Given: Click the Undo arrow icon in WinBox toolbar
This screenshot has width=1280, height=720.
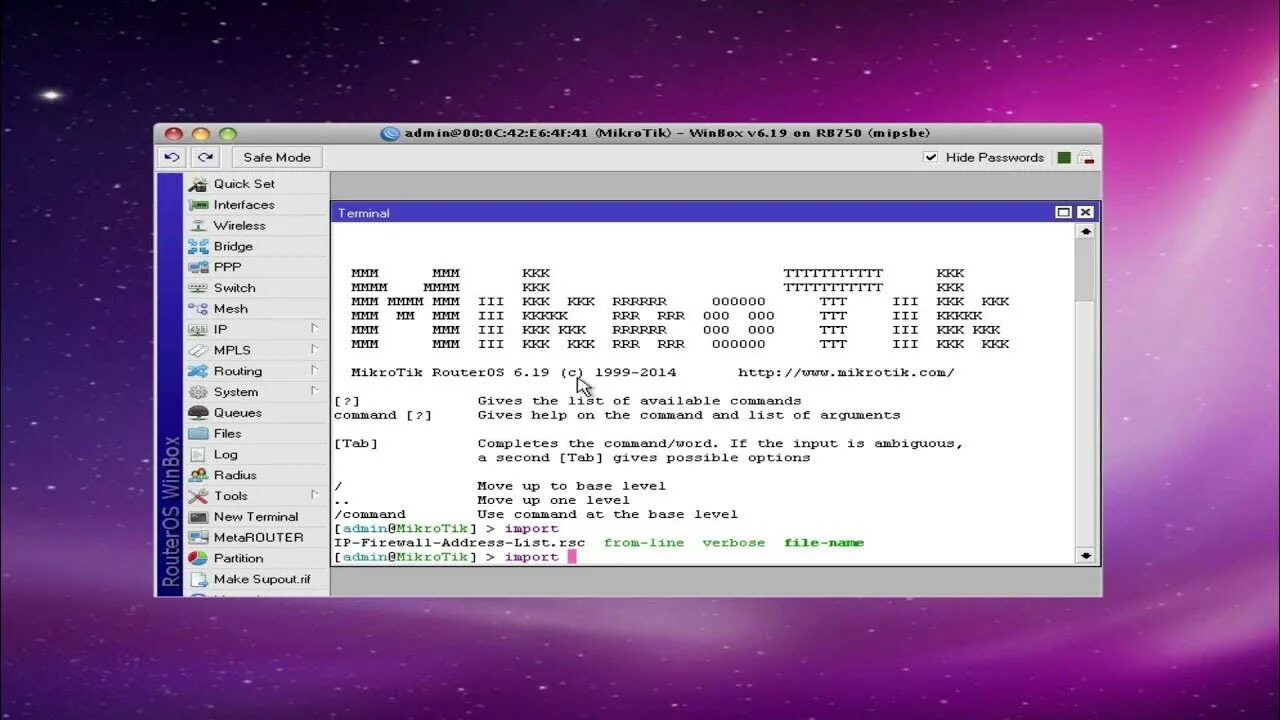Looking at the screenshot, I should 172,157.
